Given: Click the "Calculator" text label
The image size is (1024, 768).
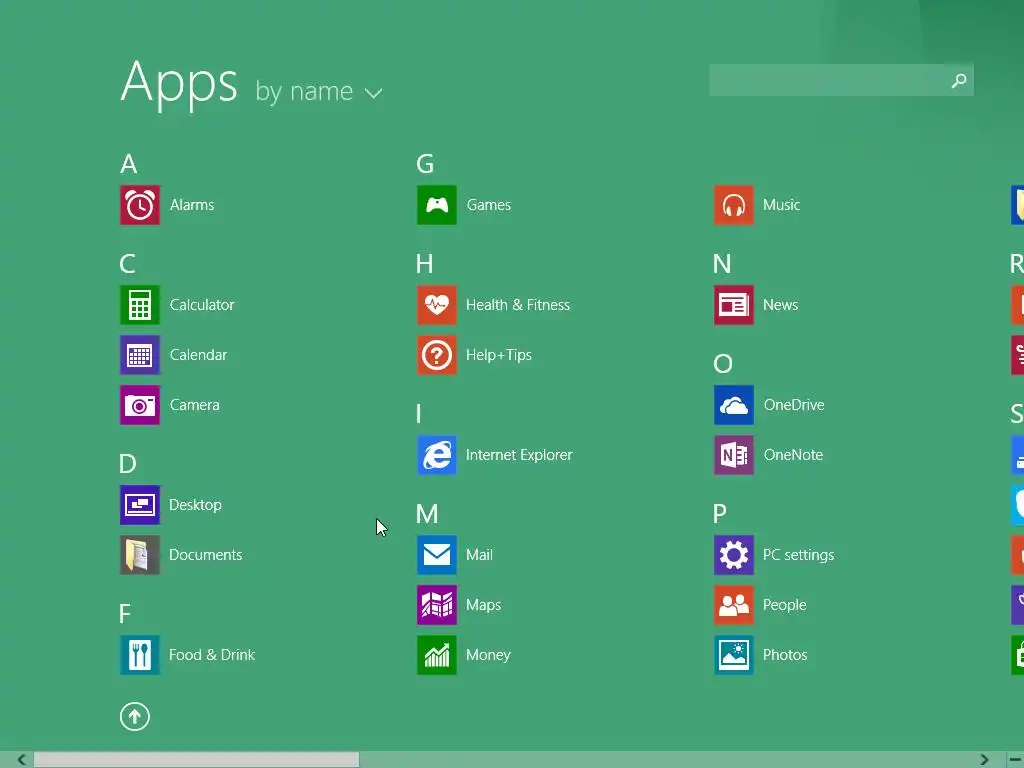Looking at the screenshot, I should tap(202, 305).
